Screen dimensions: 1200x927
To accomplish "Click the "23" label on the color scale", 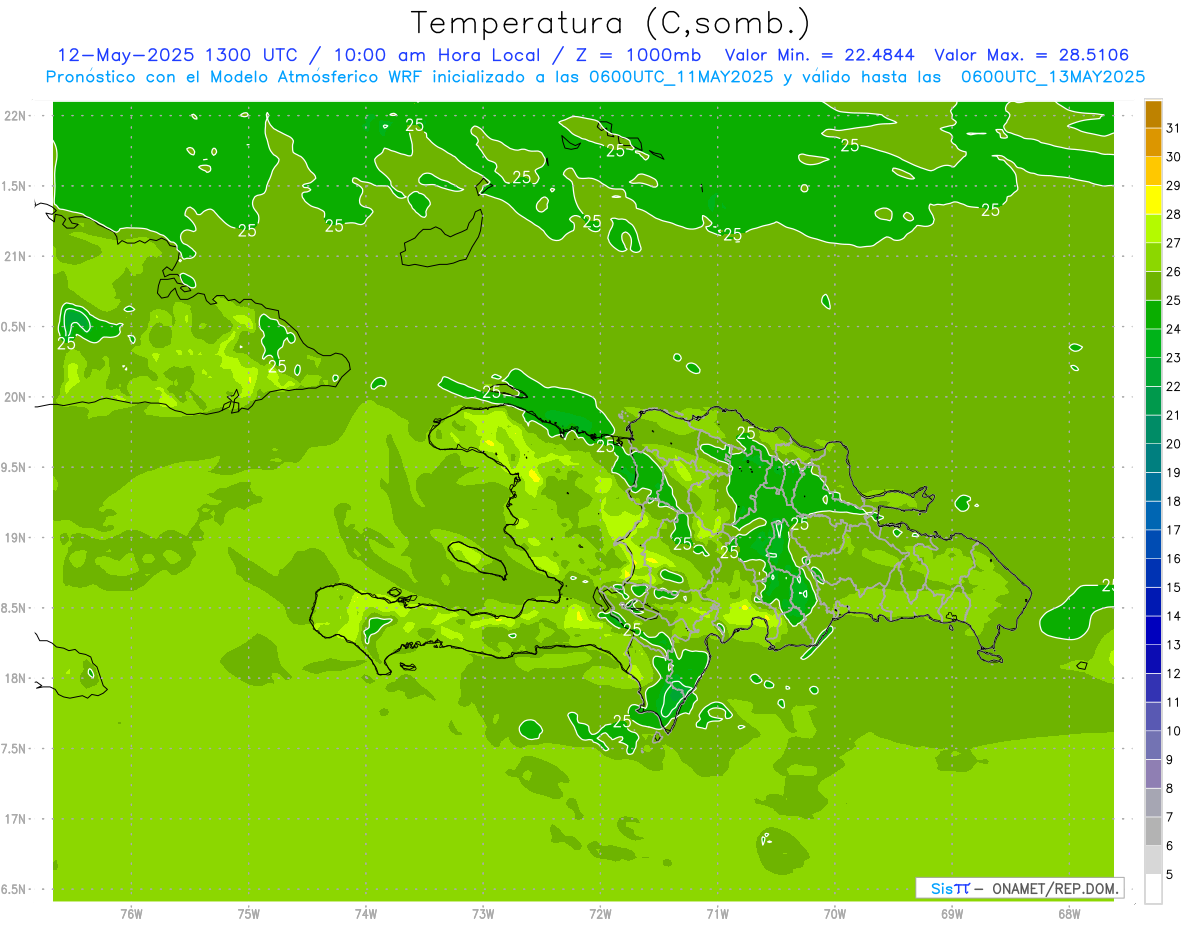I will [x=1174, y=358].
